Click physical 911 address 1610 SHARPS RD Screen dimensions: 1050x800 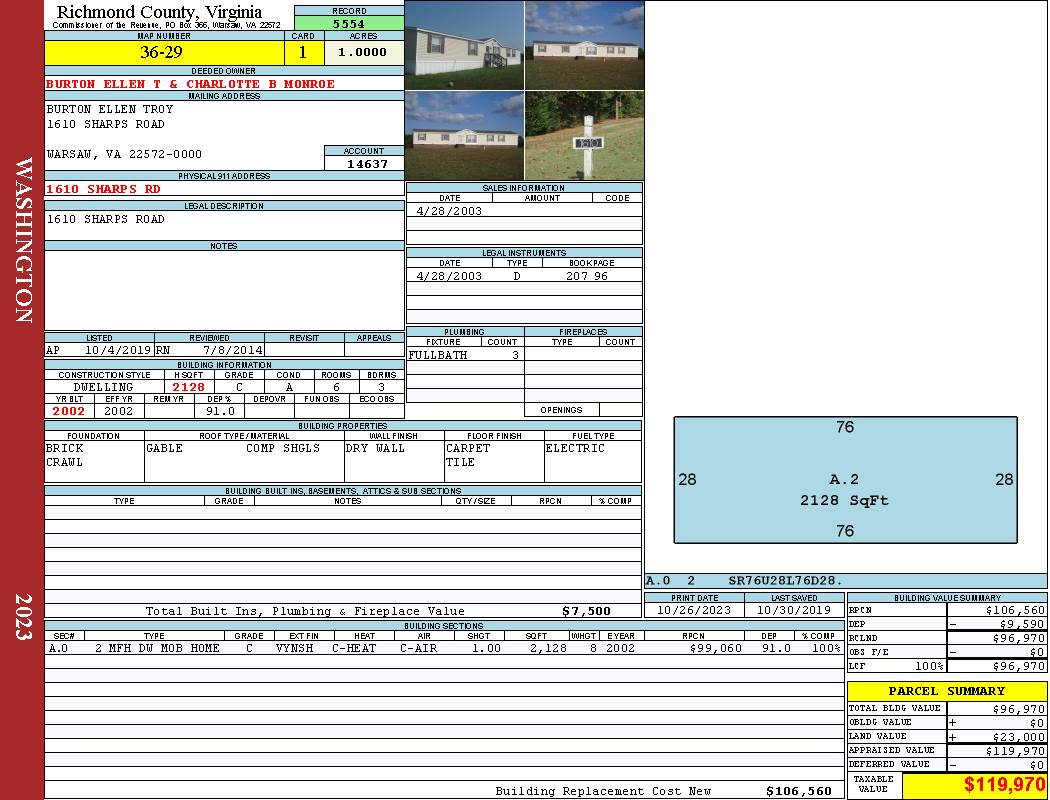click(x=103, y=188)
